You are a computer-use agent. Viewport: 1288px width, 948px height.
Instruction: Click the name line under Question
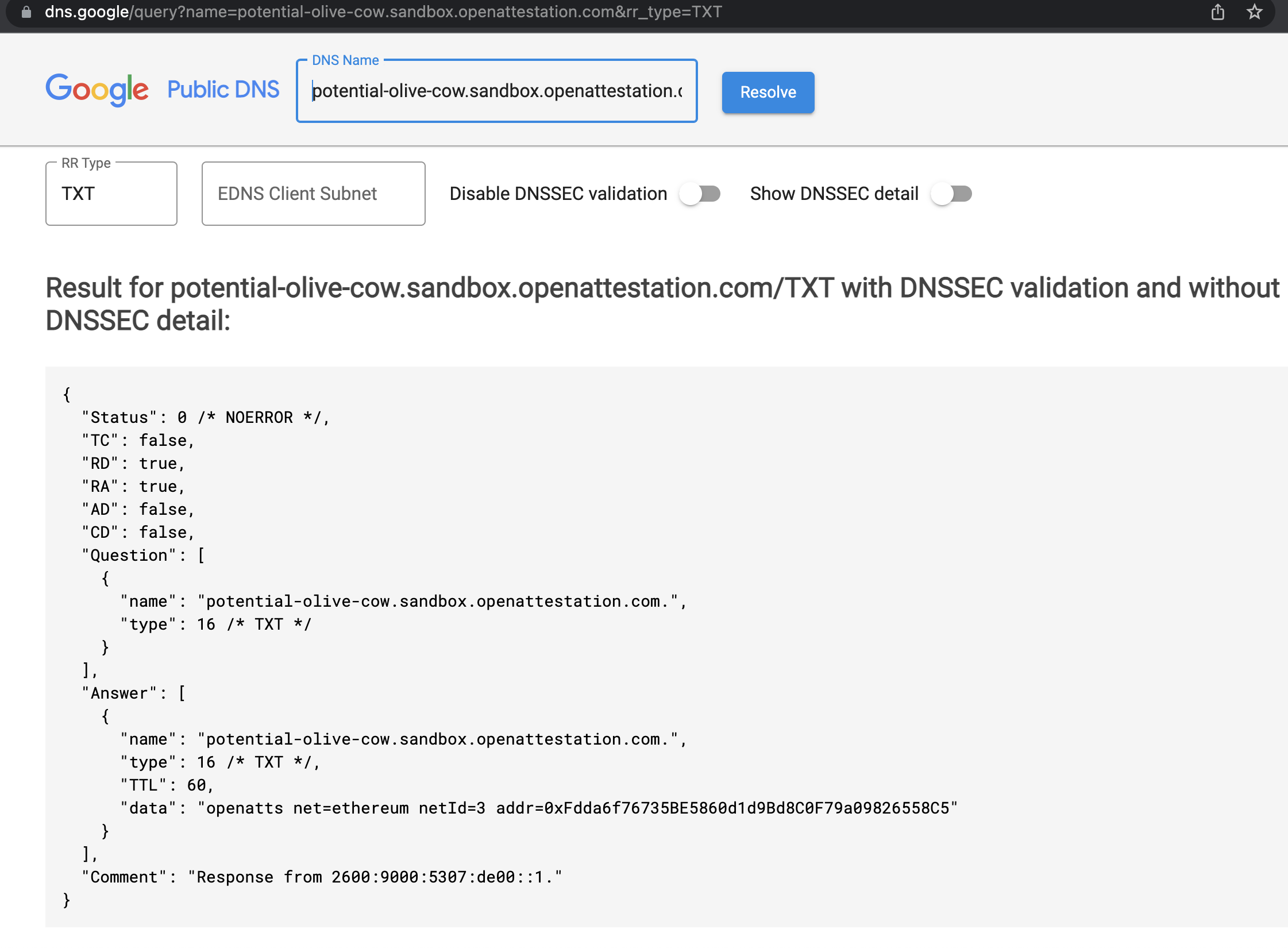403,602
